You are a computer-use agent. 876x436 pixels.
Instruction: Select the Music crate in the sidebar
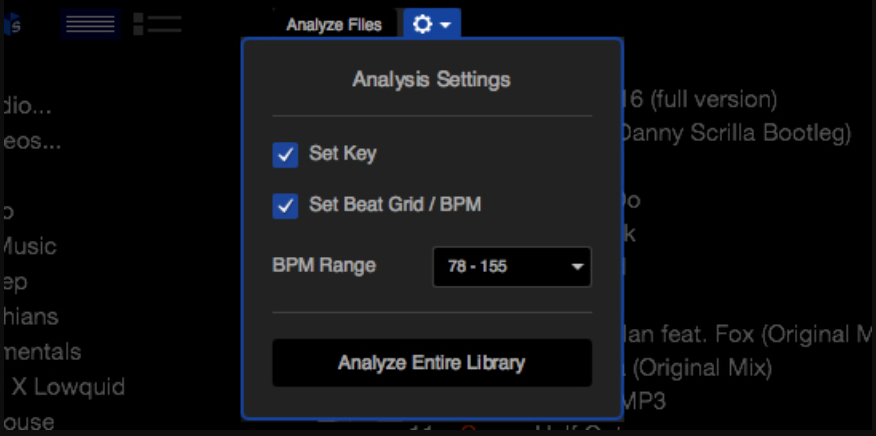[29, 247]
